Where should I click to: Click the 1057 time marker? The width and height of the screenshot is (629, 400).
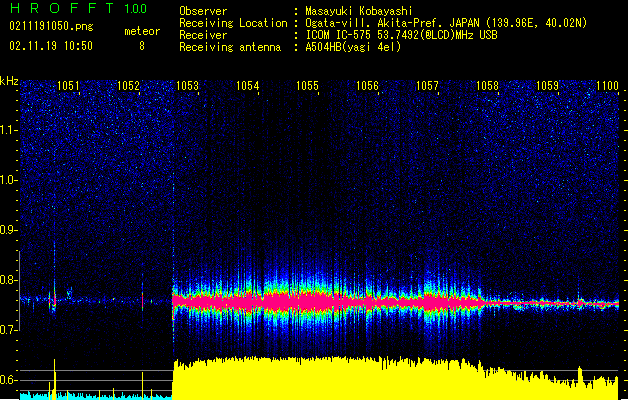pos(427,85)
